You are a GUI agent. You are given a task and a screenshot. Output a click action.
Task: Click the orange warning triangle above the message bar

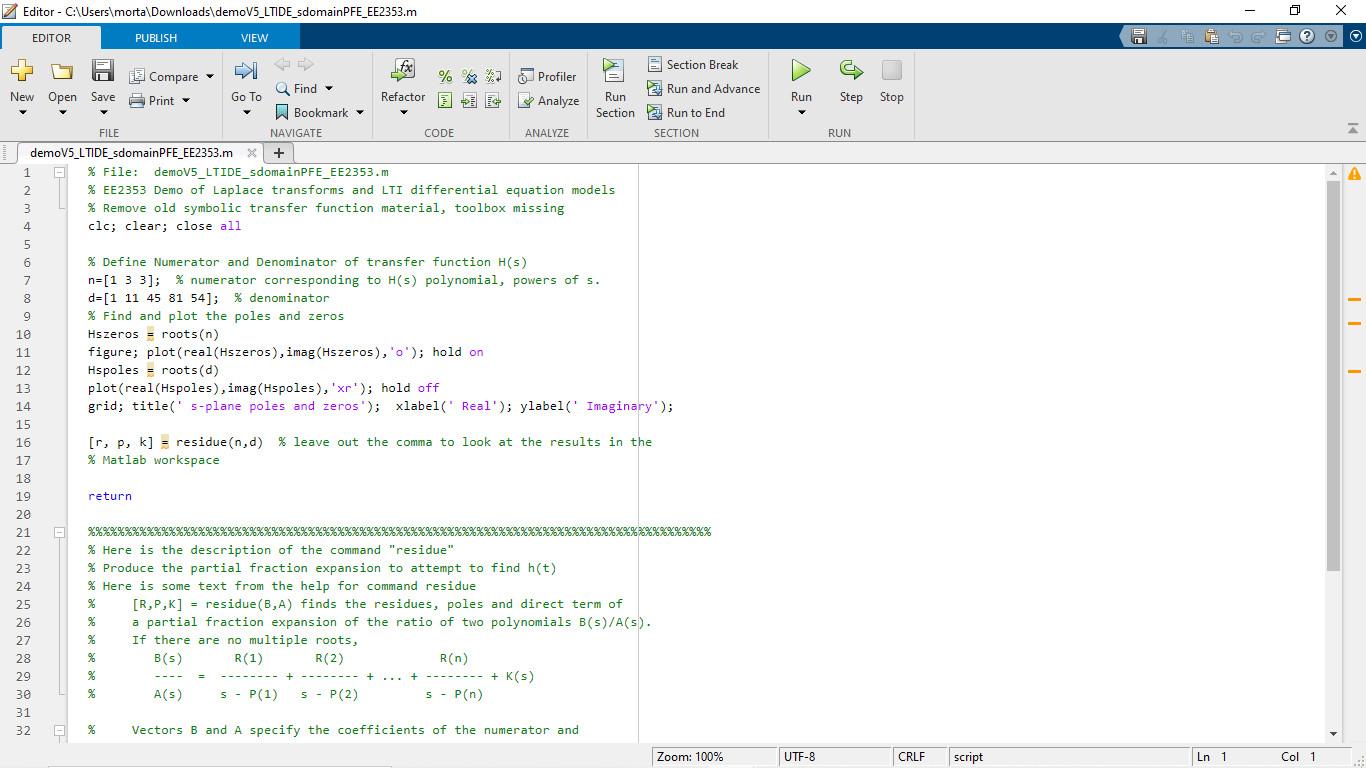pos(1355,173)
